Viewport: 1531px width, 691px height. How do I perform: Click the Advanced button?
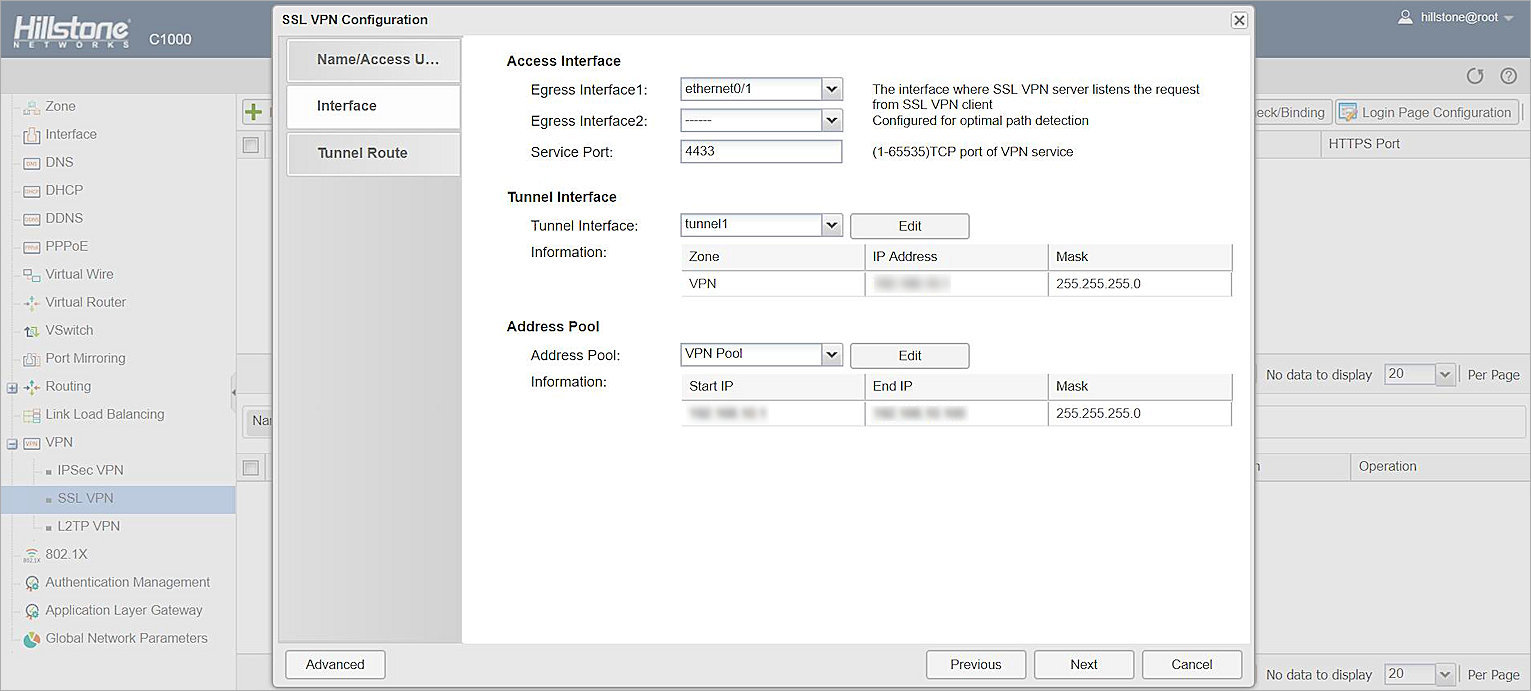point(335,665)
